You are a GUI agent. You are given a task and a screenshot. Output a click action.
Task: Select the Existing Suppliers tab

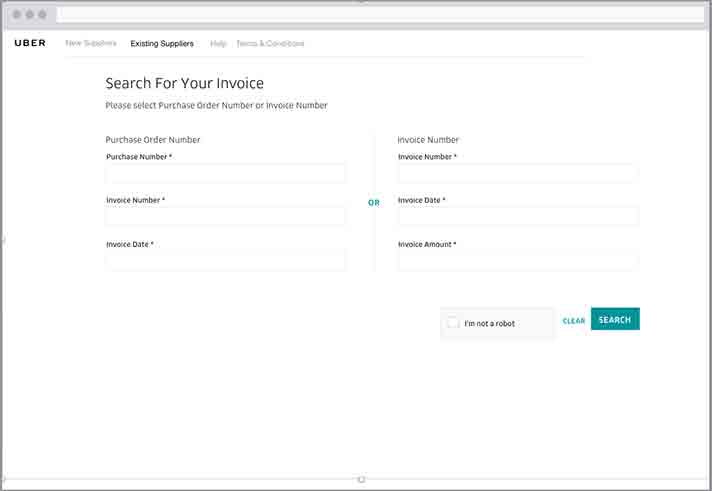pos(162,44)
